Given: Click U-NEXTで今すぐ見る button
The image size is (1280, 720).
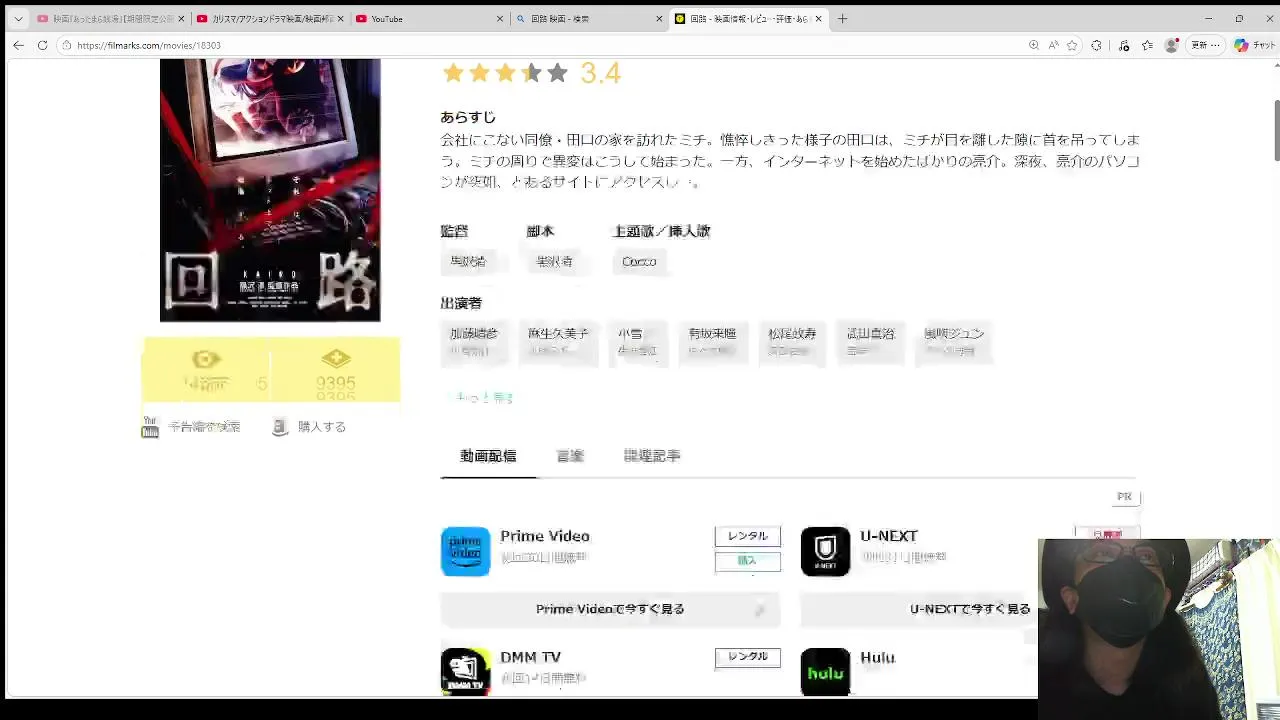Looking at the screenshot, I should point(970,609).
